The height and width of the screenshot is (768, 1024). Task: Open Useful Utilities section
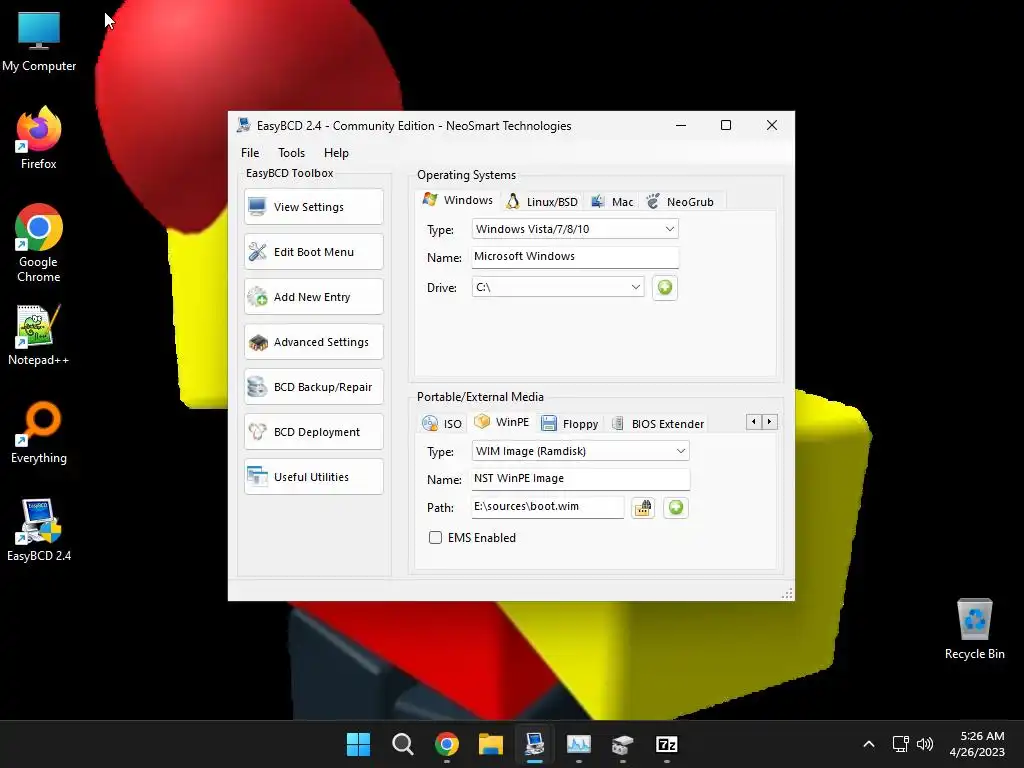[x=313, y=477]
